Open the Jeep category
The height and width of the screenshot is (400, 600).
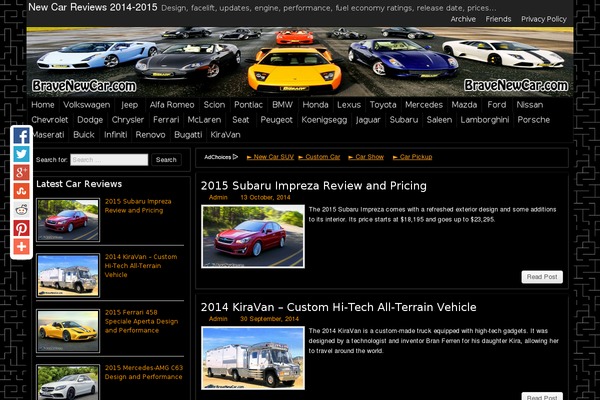129,105
